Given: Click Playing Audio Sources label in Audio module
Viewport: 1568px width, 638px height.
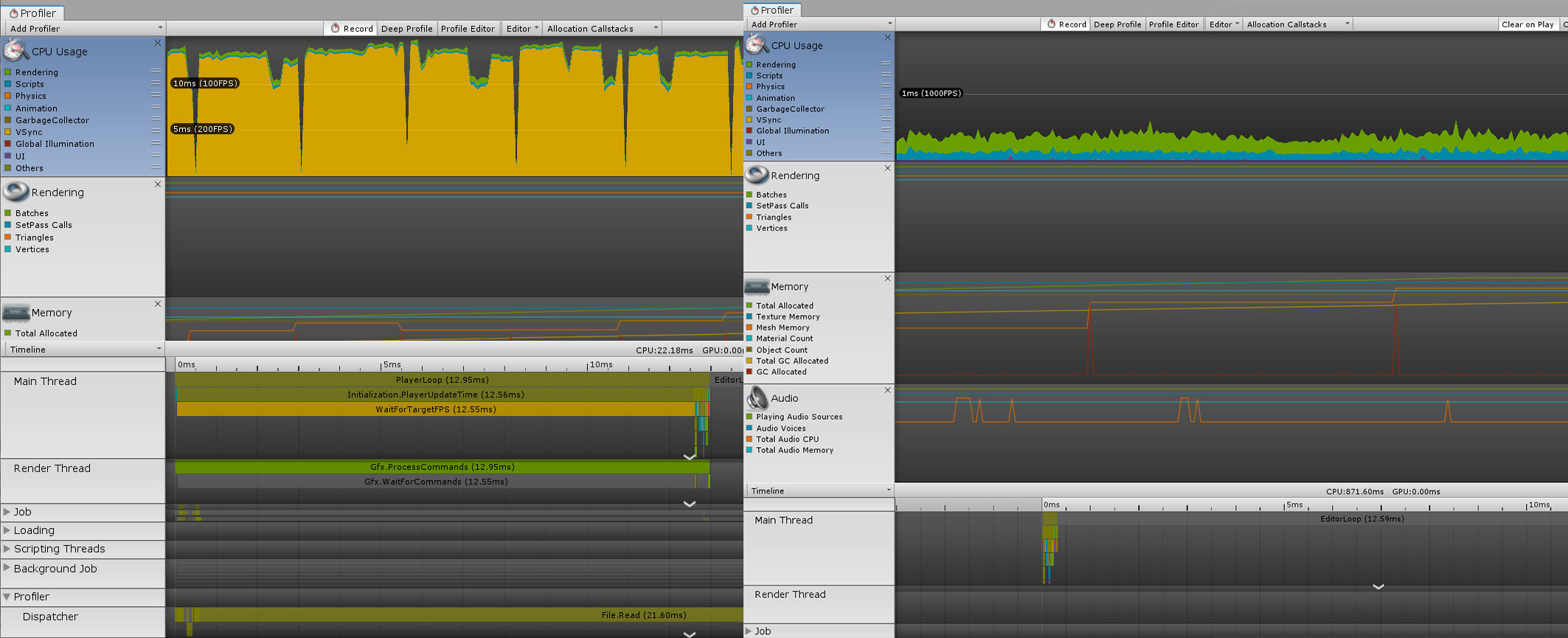Looking at the screenshot, I should pos(799,417).
